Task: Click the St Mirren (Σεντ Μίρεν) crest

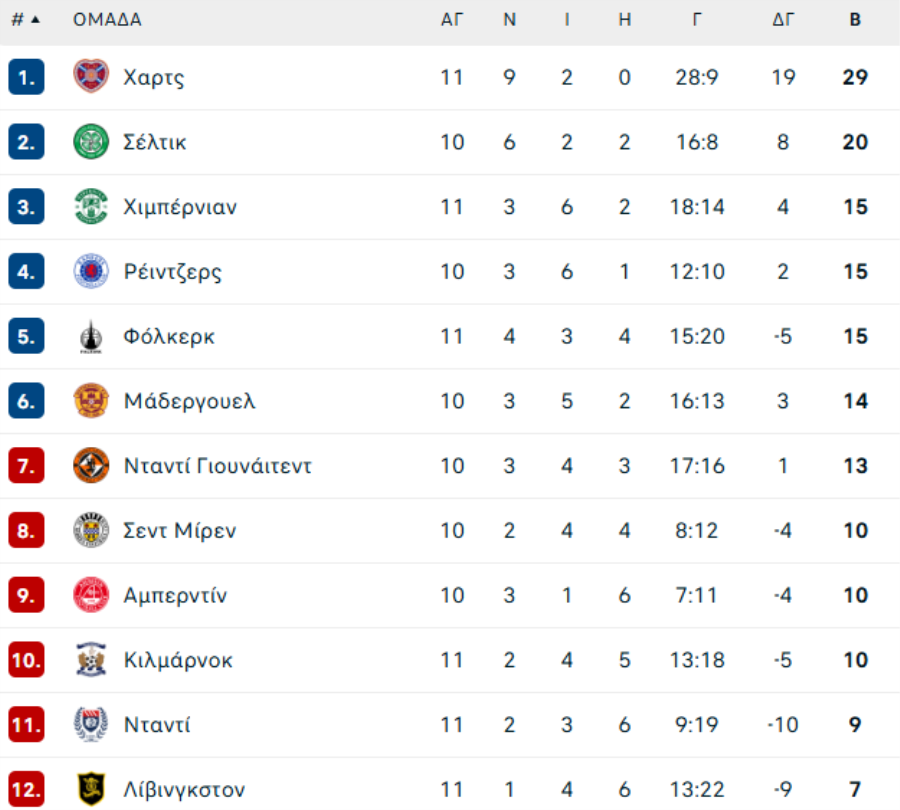Action: point(91,530)
